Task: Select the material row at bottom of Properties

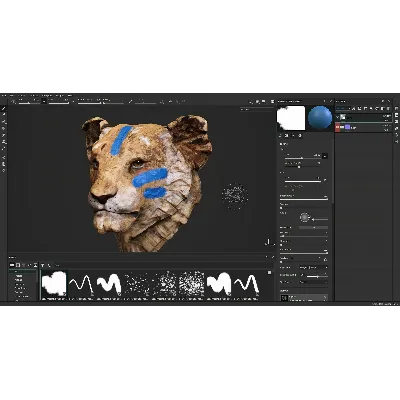Action: pos(304,298)
